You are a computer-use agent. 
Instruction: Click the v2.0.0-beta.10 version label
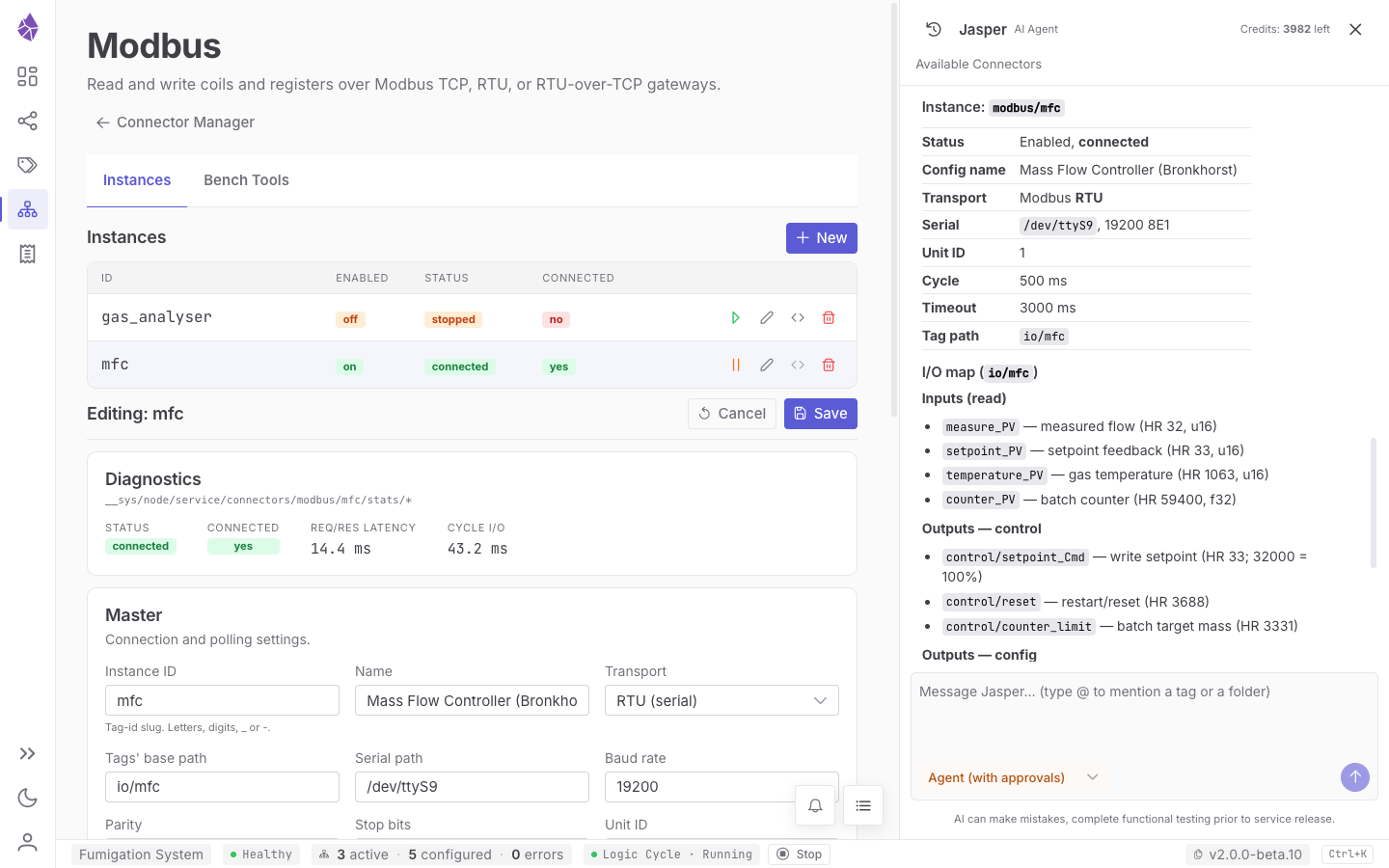click(x=1248, y=854)
